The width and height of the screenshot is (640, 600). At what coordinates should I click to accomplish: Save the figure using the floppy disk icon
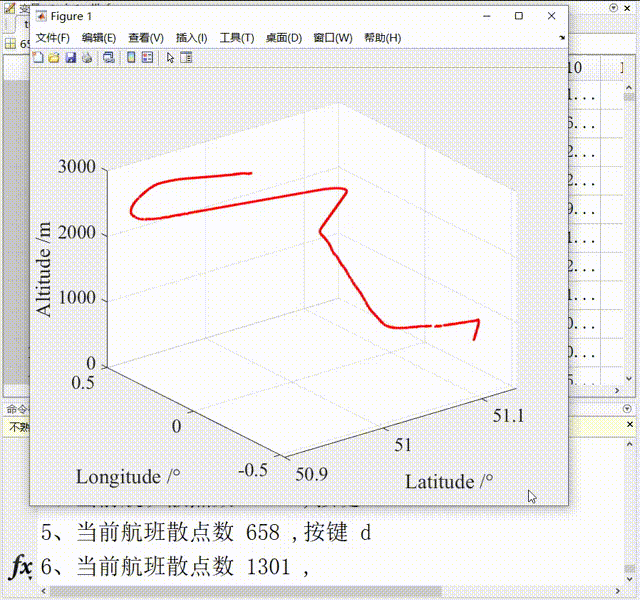(70, 58)
